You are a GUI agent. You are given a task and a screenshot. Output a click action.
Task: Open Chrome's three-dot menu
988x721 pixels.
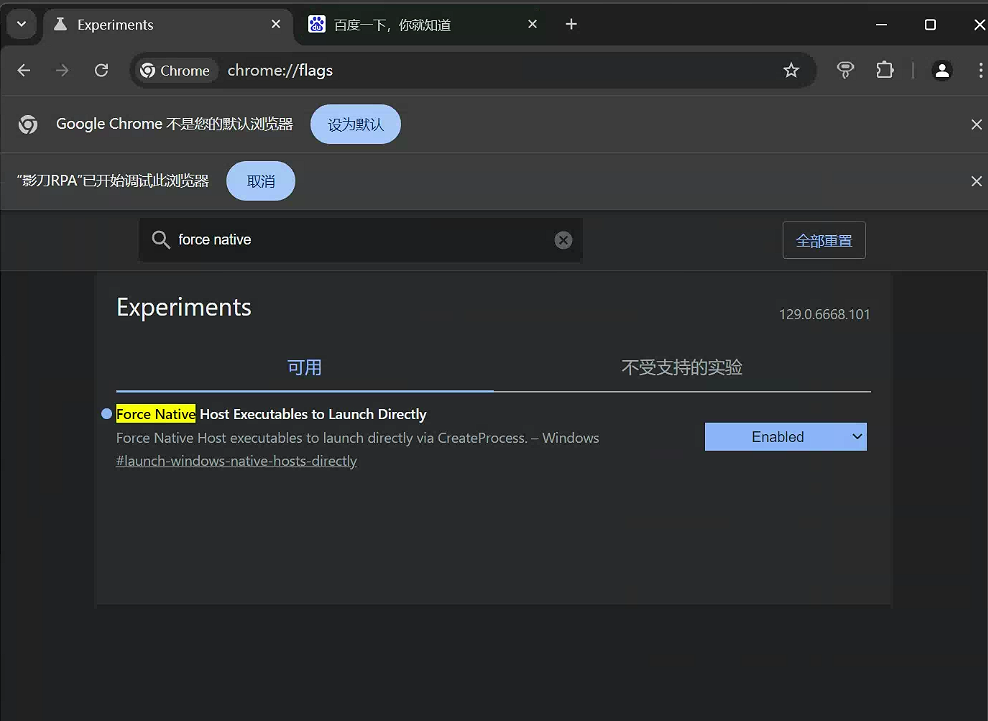(x=979, y=70)
